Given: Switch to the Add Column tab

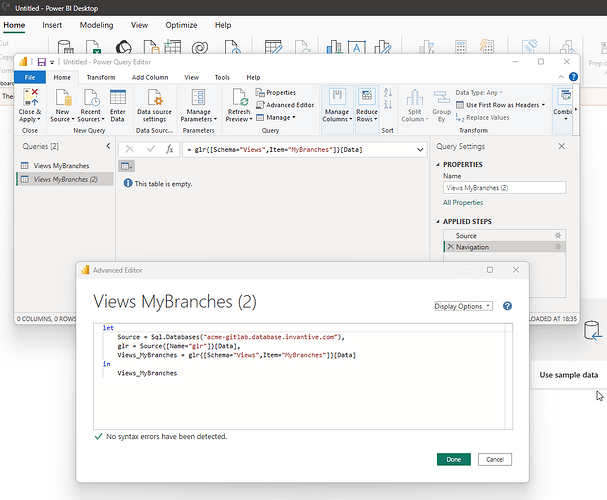Looking at the screenshot, I should tap(150, 77).
